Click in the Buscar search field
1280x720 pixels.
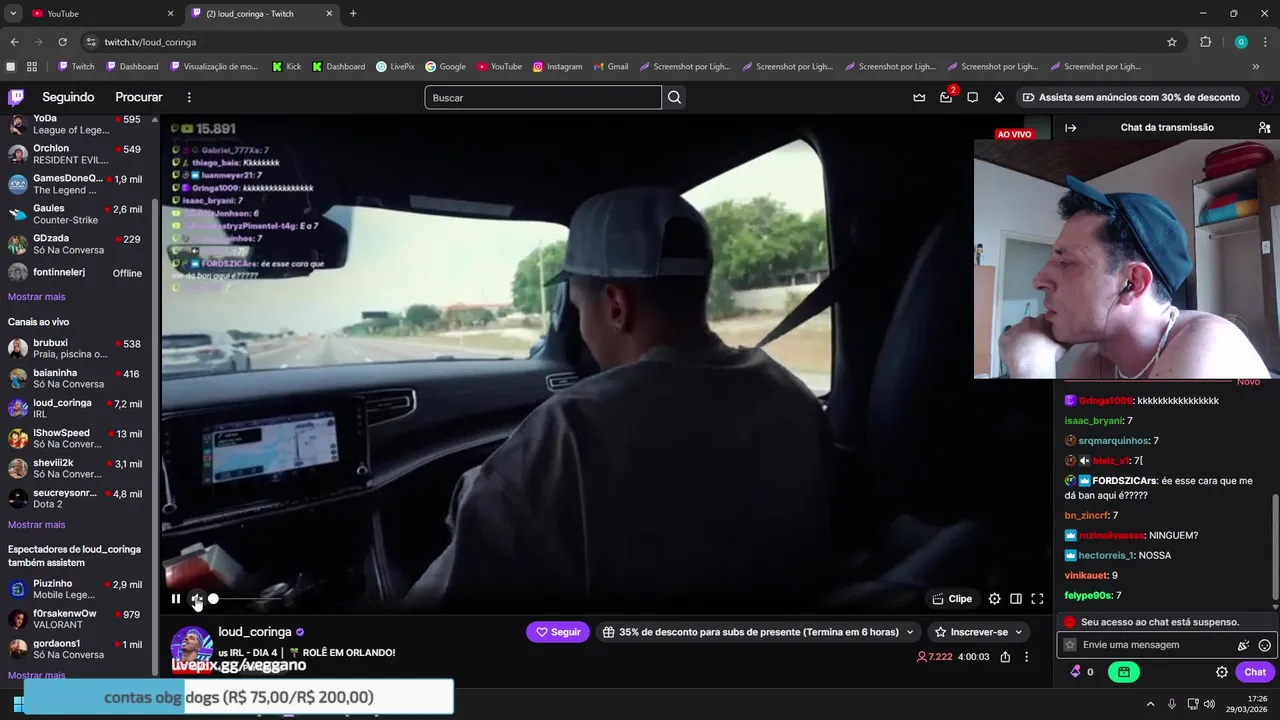pyautogui.click(x=543, y=97)
